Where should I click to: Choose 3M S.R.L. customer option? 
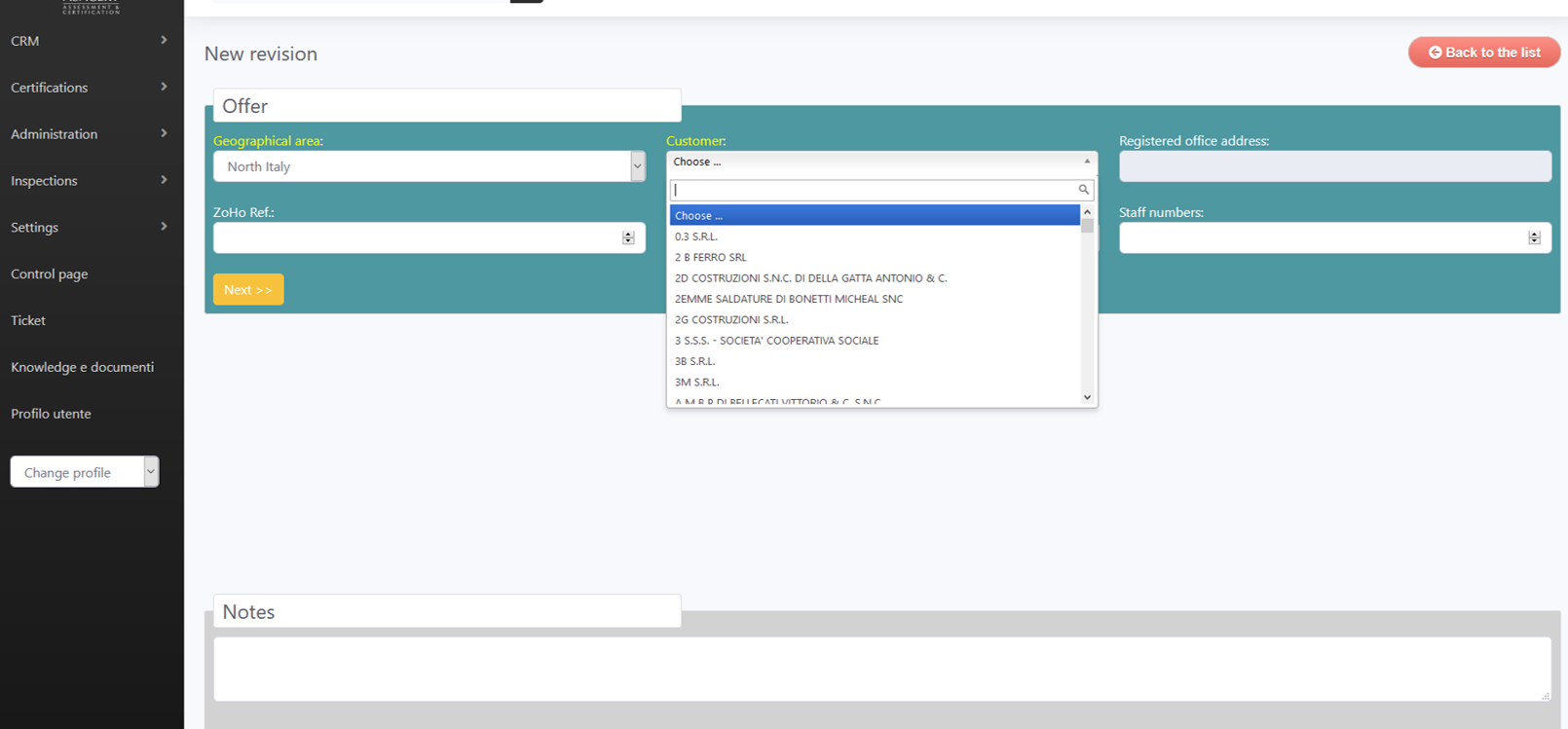[x=697, y=383]
